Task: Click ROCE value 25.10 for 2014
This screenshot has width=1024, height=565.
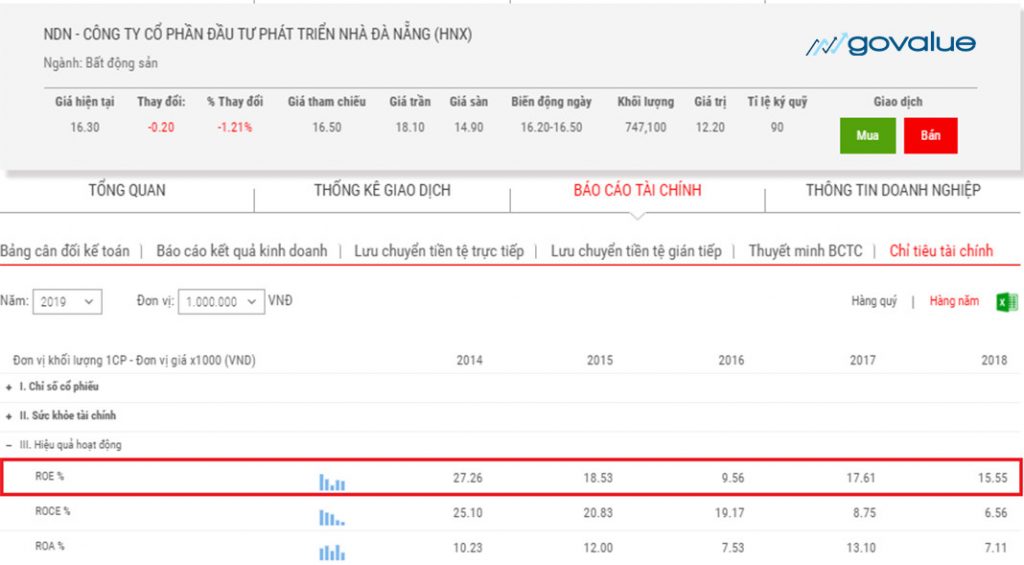Action: point(468,513)
